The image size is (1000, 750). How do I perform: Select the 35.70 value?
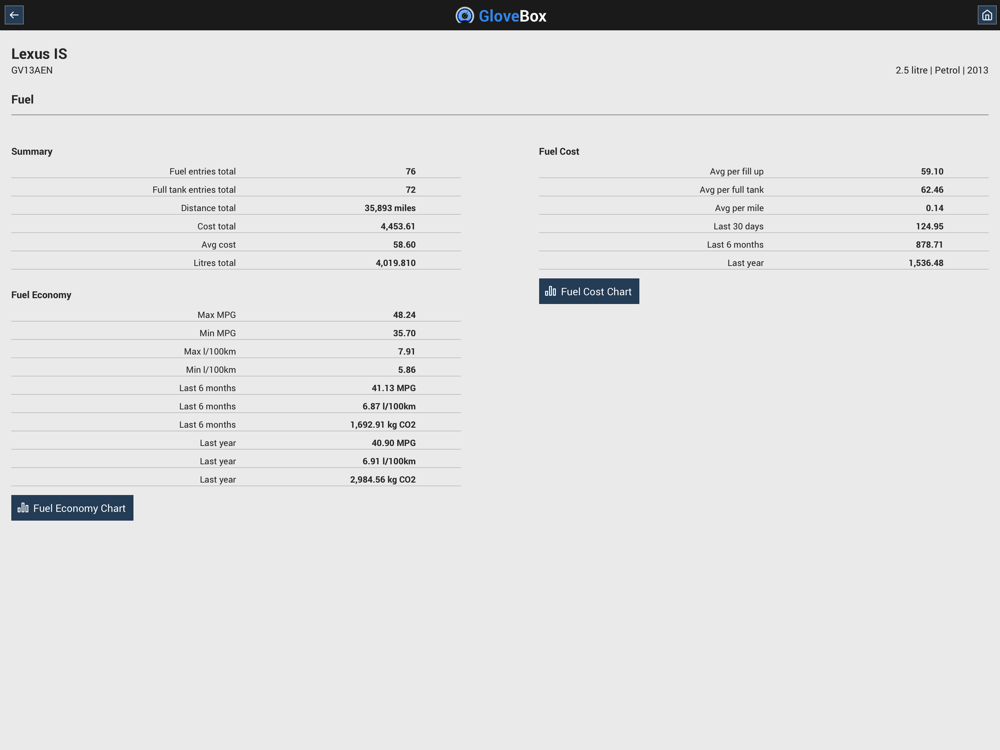click(x=404, y=333)
